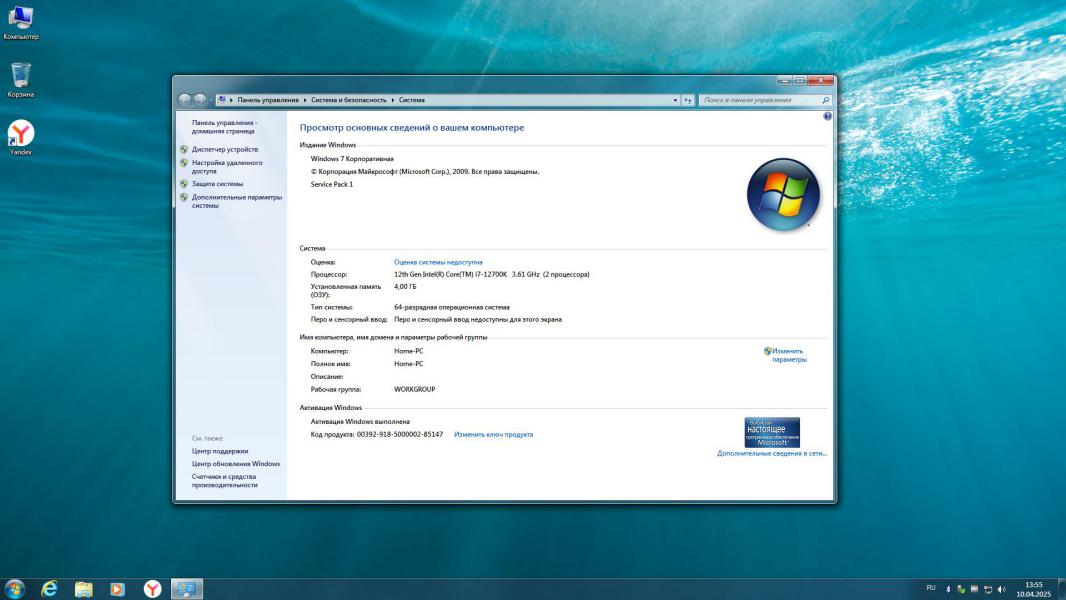Open Дополнительные параметры системы link
The width and height of the screenshot is (1066, 600).
pos(237,201)
